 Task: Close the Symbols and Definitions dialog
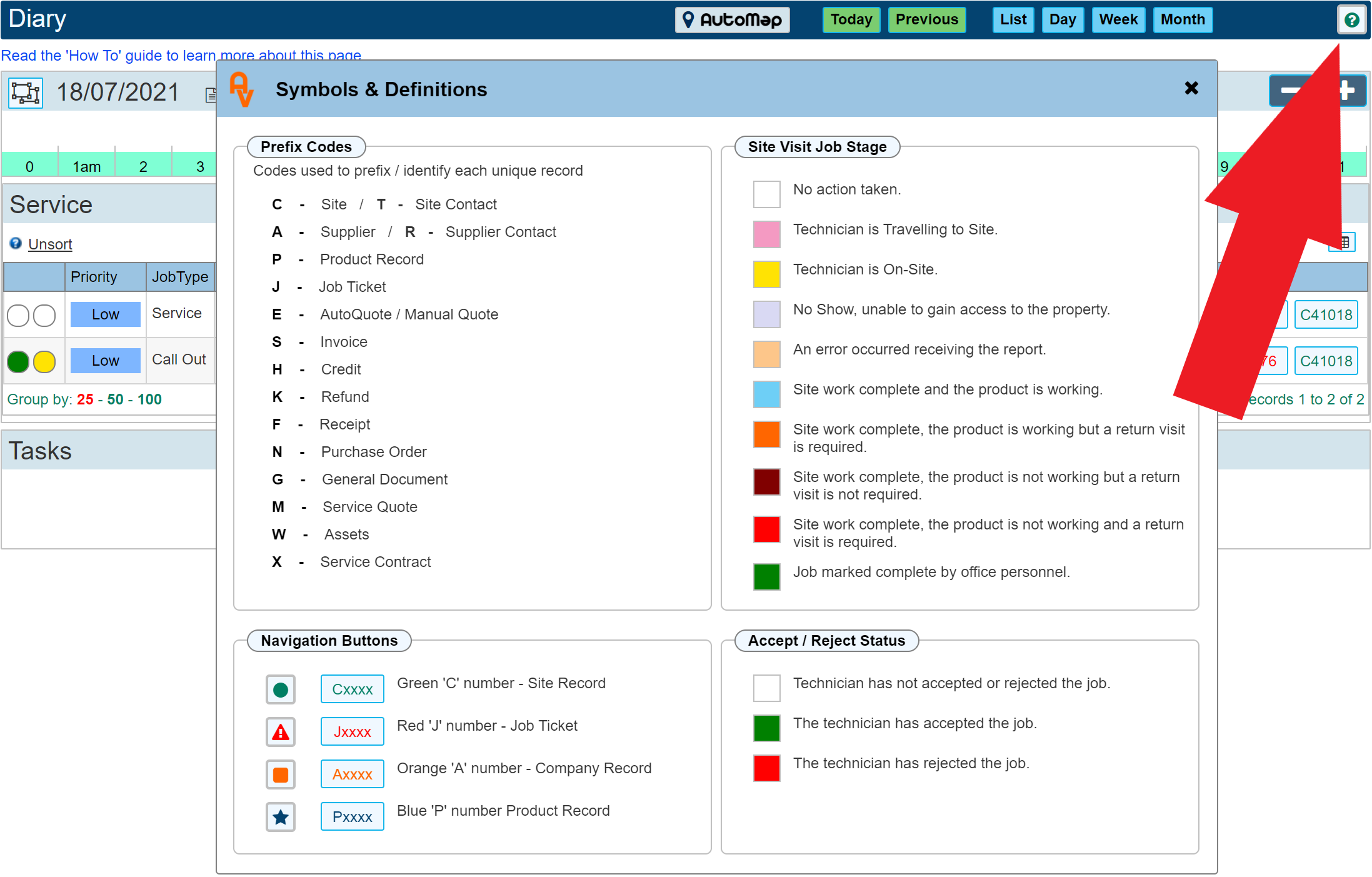click(x=1191, y=88)
